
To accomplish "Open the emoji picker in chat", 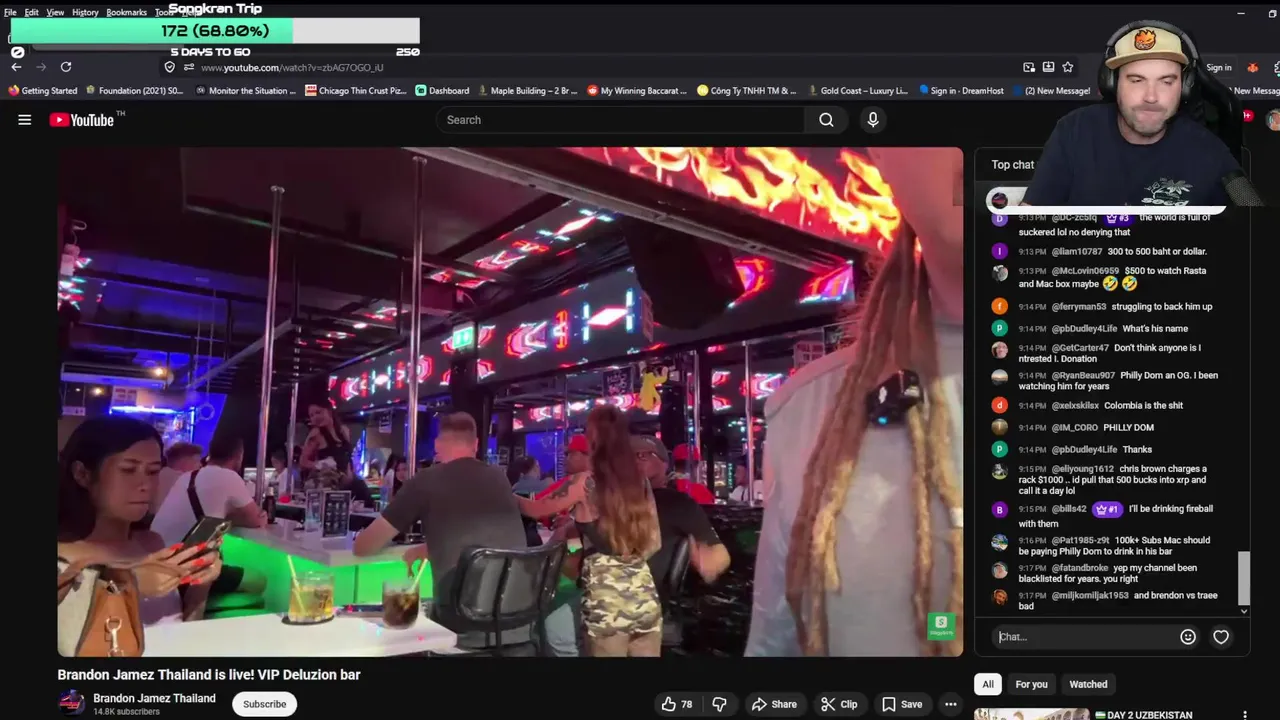I will 1188,637.
